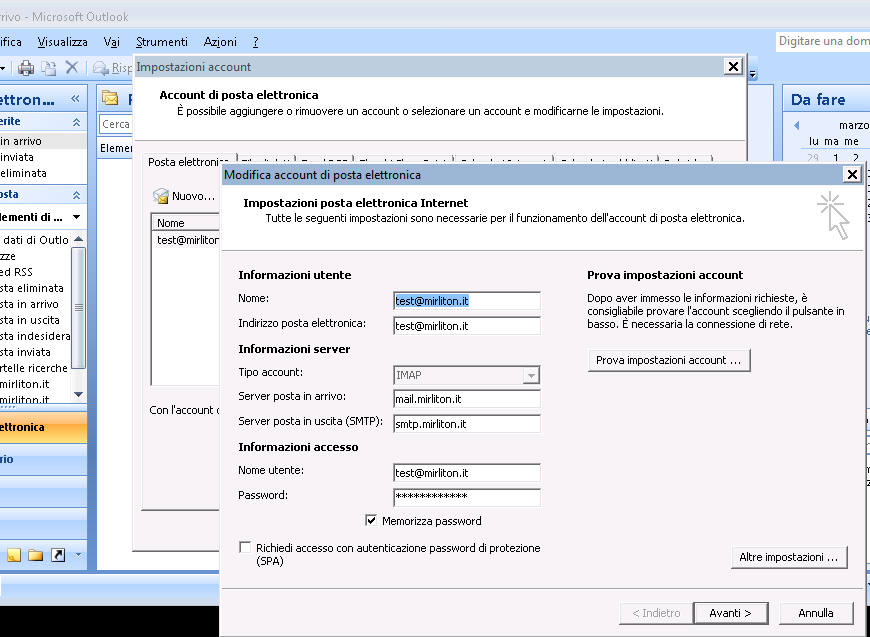The width and height of the screenshot is (870, 637).
Task: Select Posta inviata in favorites
Action: pos(43,157)
